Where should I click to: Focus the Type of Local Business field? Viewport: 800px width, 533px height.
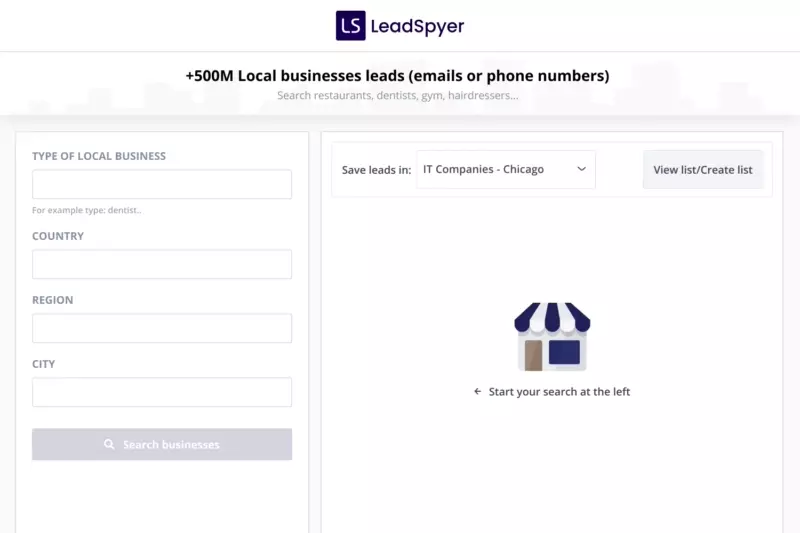pyautogui.click(x=162, y=184)
